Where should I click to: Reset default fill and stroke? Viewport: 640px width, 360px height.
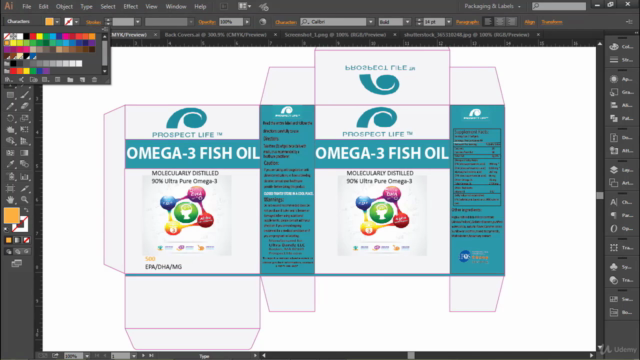[6, 230]
